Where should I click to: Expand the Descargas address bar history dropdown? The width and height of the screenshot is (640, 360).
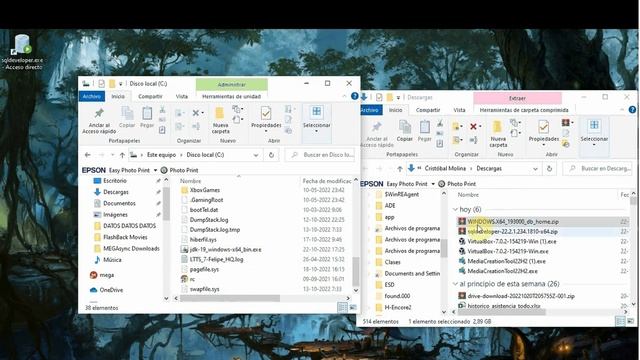(x=535, y=169)
